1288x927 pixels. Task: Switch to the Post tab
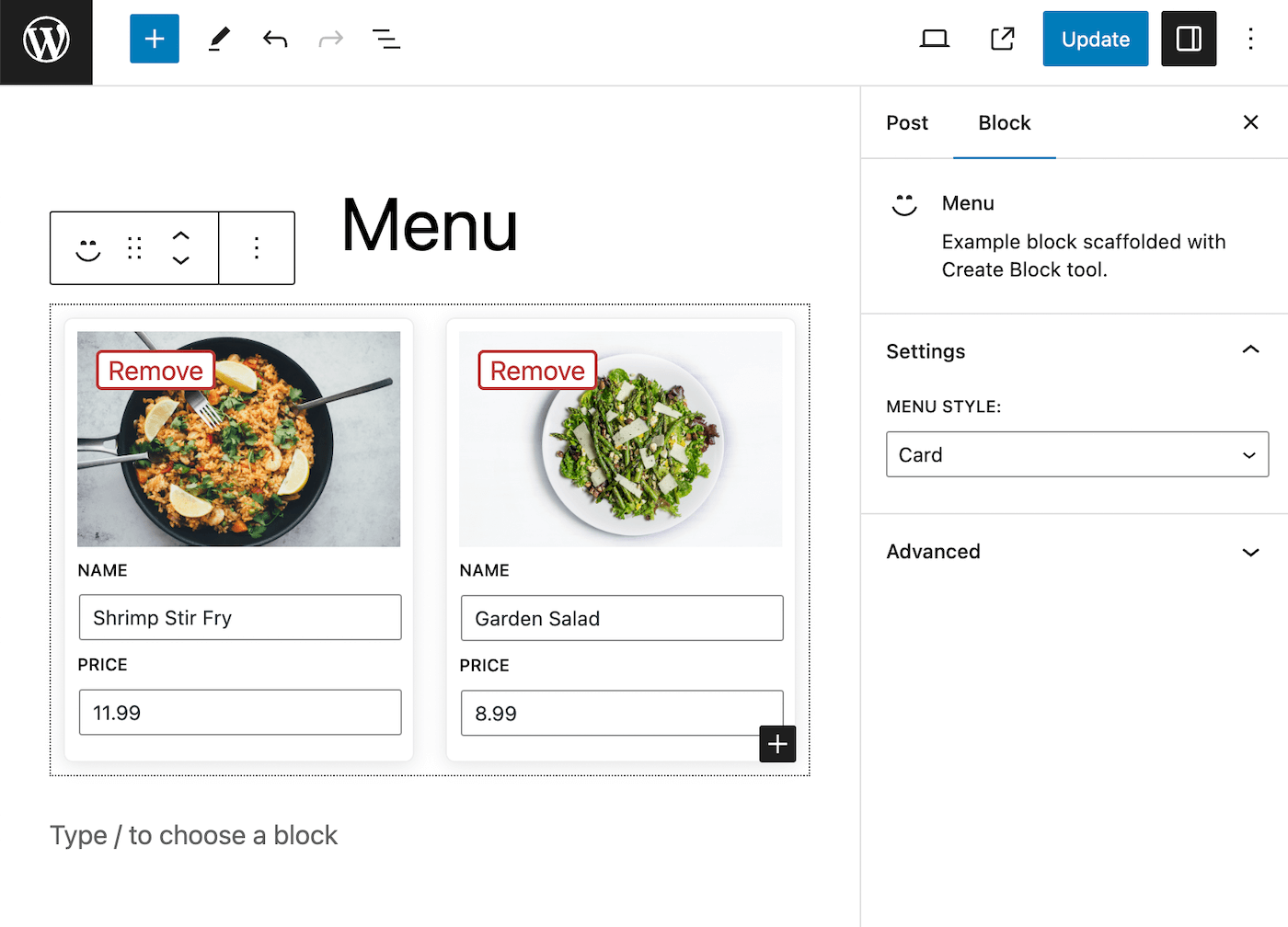pos(906,123)
